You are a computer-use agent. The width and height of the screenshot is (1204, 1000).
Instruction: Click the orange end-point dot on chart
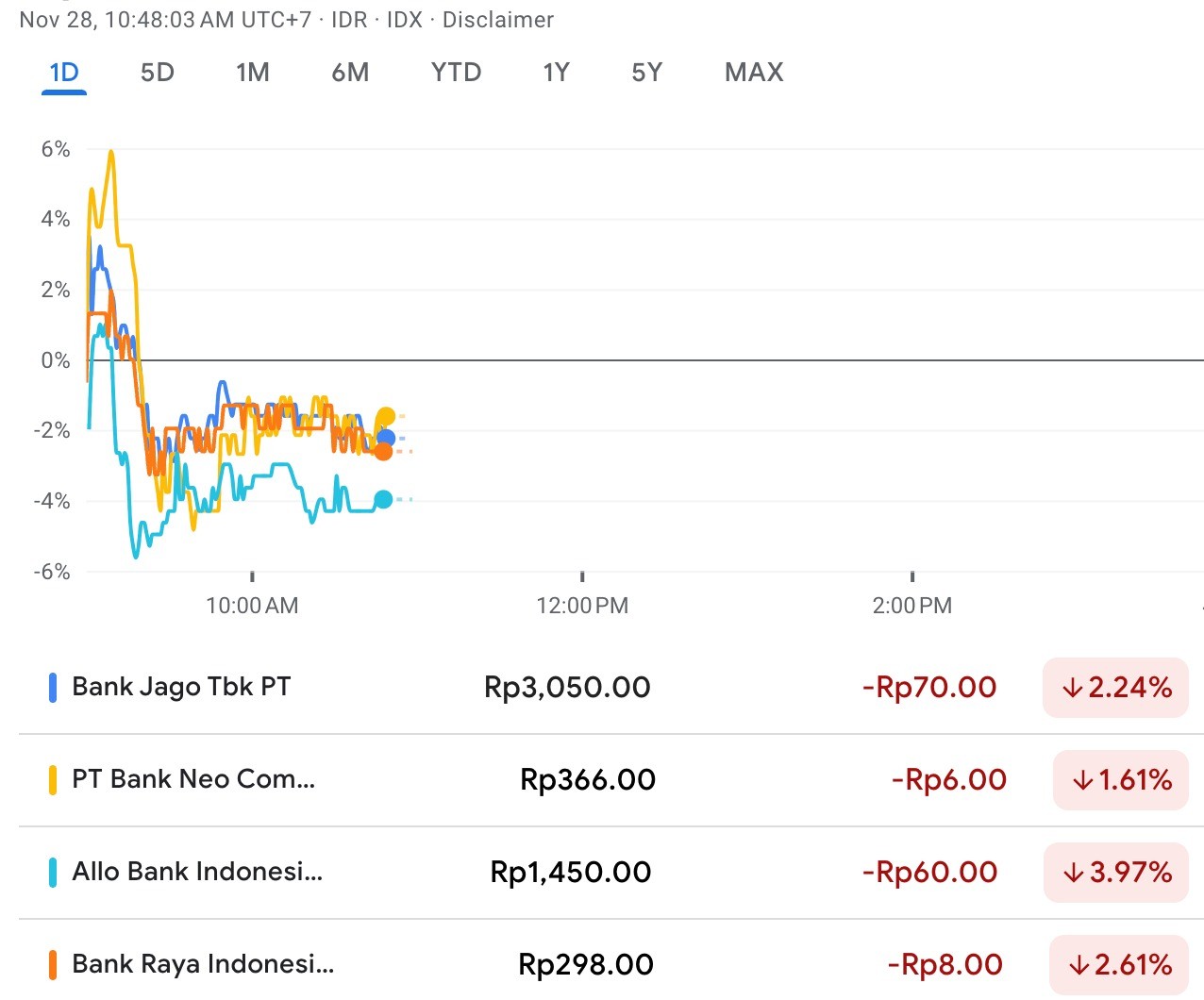383,452
